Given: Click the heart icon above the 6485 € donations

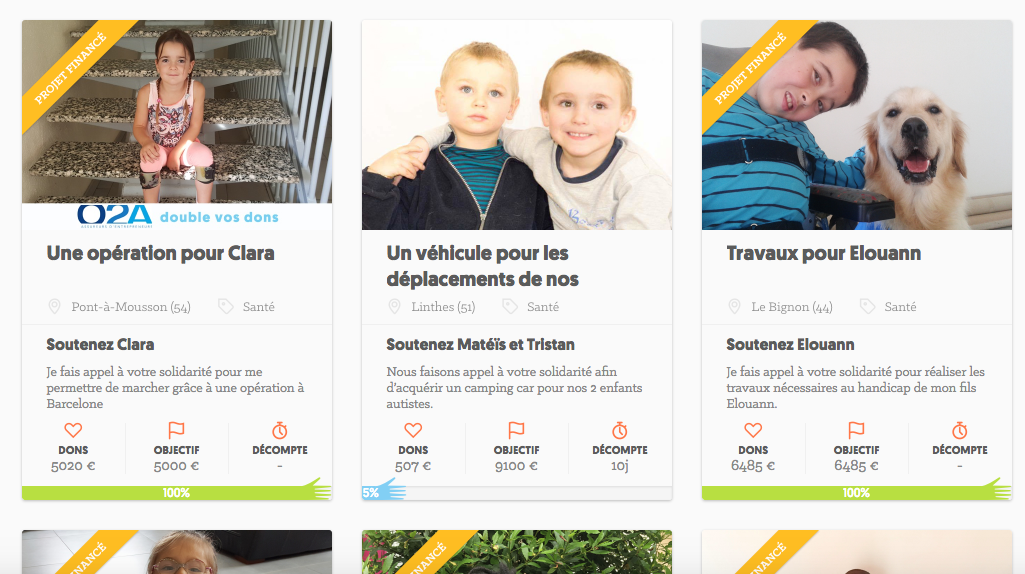Looking at the screenshot, I should [752, 430].
